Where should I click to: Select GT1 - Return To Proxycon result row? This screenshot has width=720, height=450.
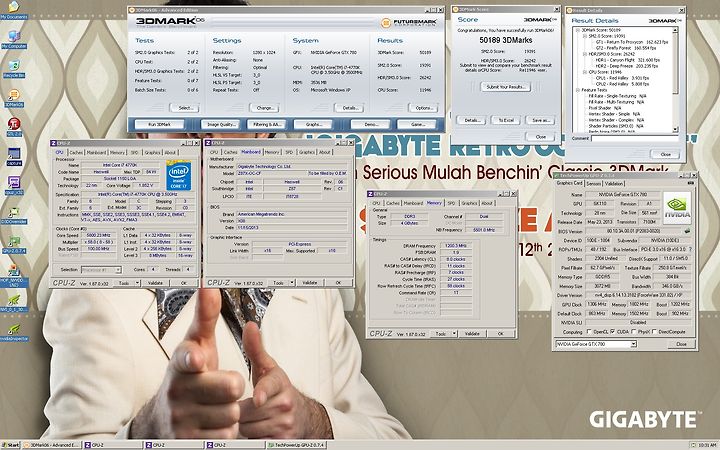point(632,42)
